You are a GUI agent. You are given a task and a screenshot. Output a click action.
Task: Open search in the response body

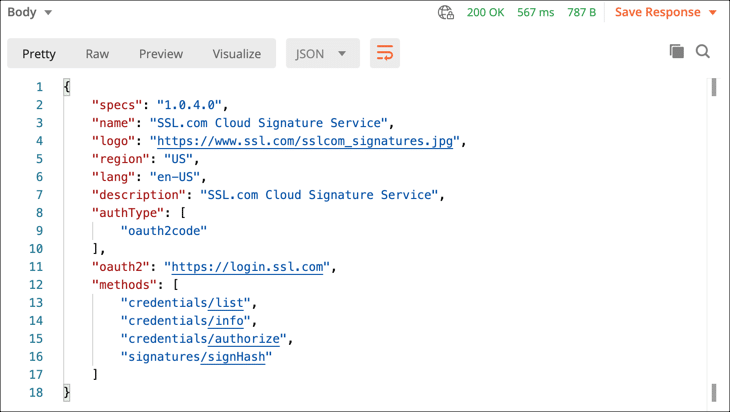click(703, 52)
